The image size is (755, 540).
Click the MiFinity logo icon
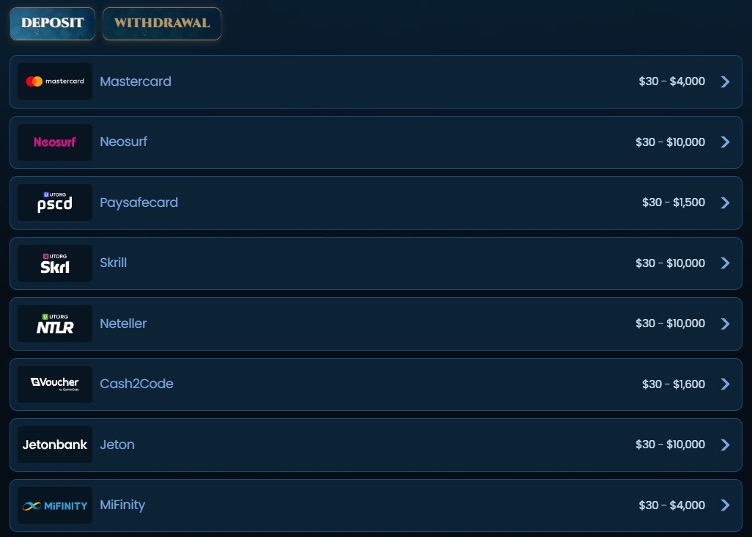pos(55,505)
